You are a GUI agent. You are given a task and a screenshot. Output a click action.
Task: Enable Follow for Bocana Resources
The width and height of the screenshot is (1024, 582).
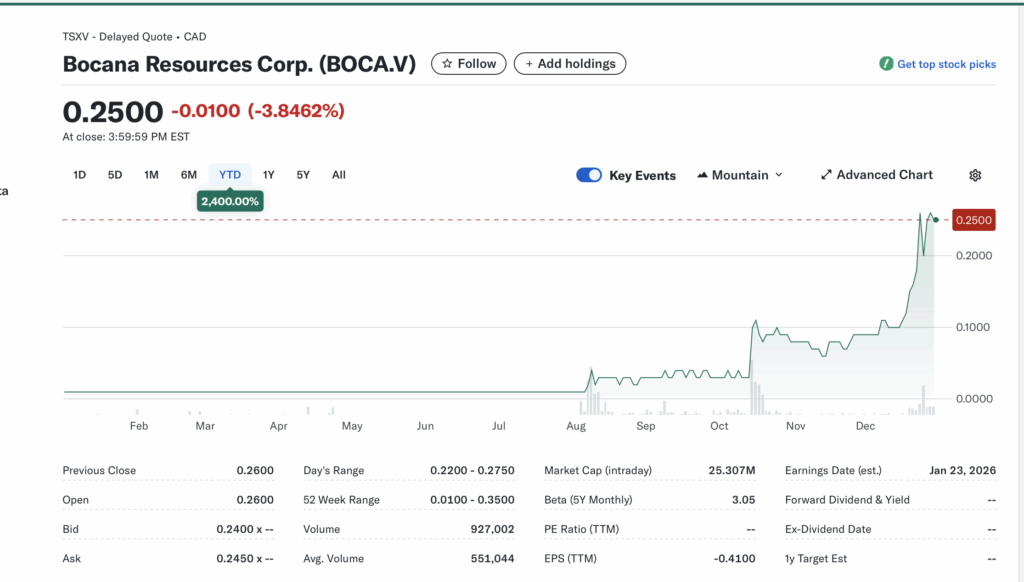(468, 63)
